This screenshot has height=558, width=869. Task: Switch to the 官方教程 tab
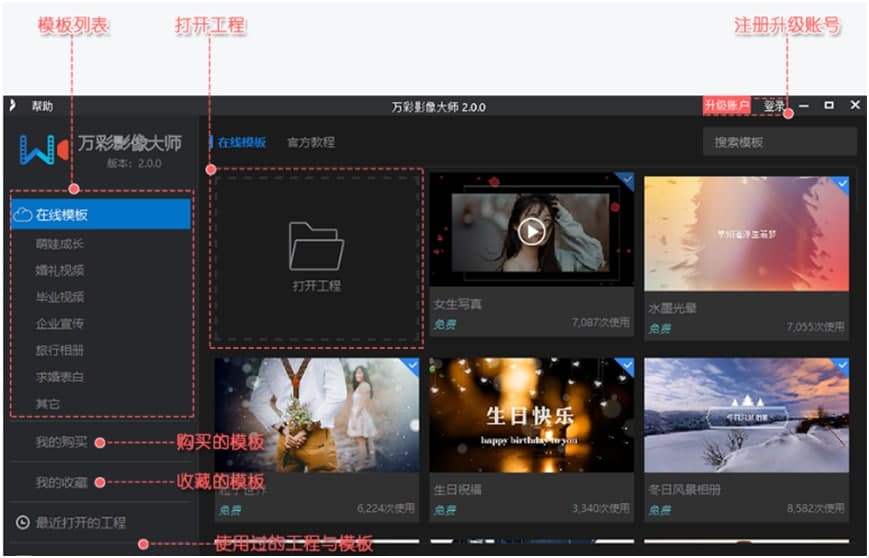(311, 142)
